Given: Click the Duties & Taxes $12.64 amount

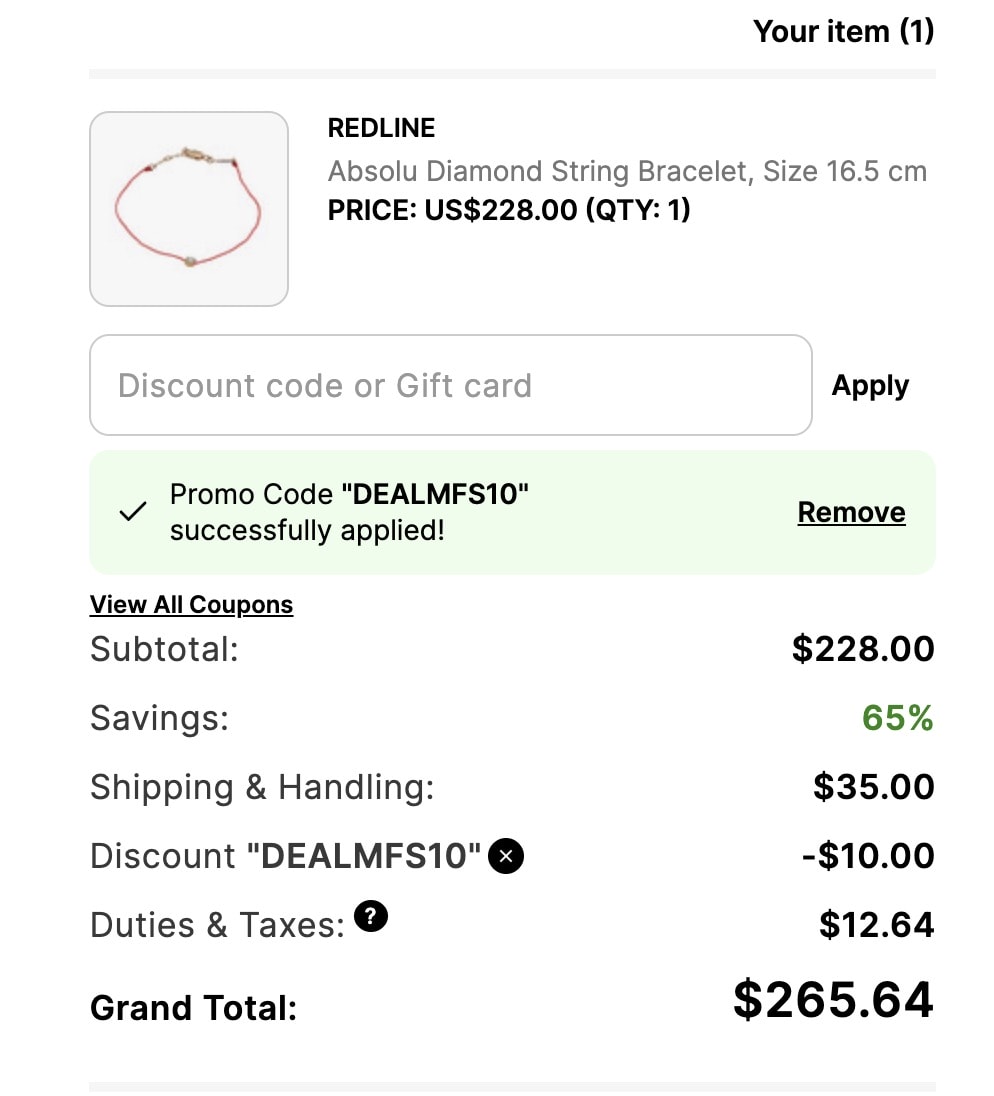Looking at the screenshot, I should (877, 925).
